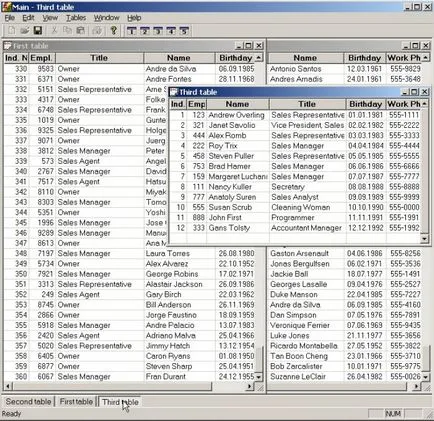Click the Third table scroll down arrow

(x=424, y=239)
